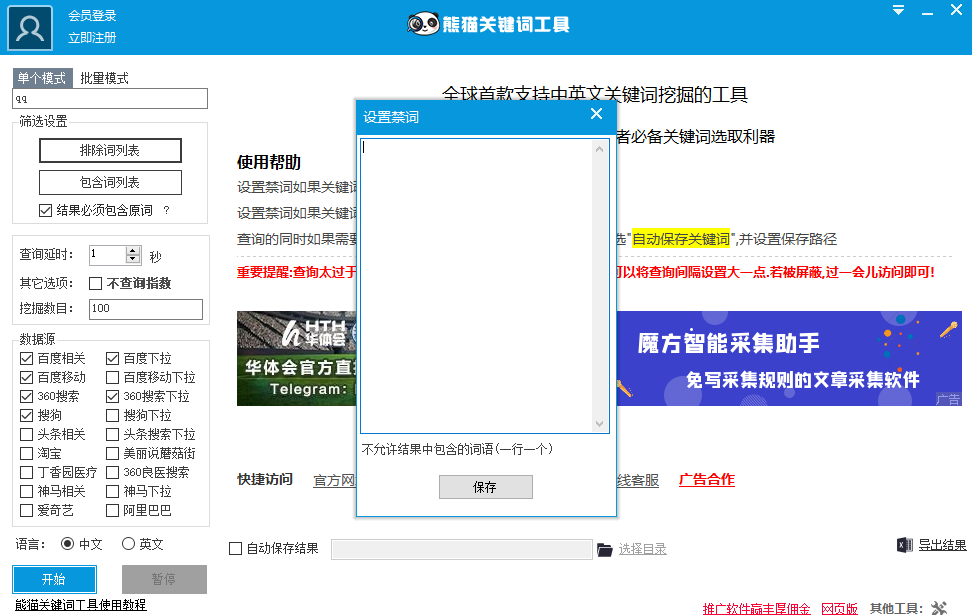This screenshot has width=972, height=615.
Task: Open the 熊猫关键词工具使用教程 link
Action: pos(80,605)
